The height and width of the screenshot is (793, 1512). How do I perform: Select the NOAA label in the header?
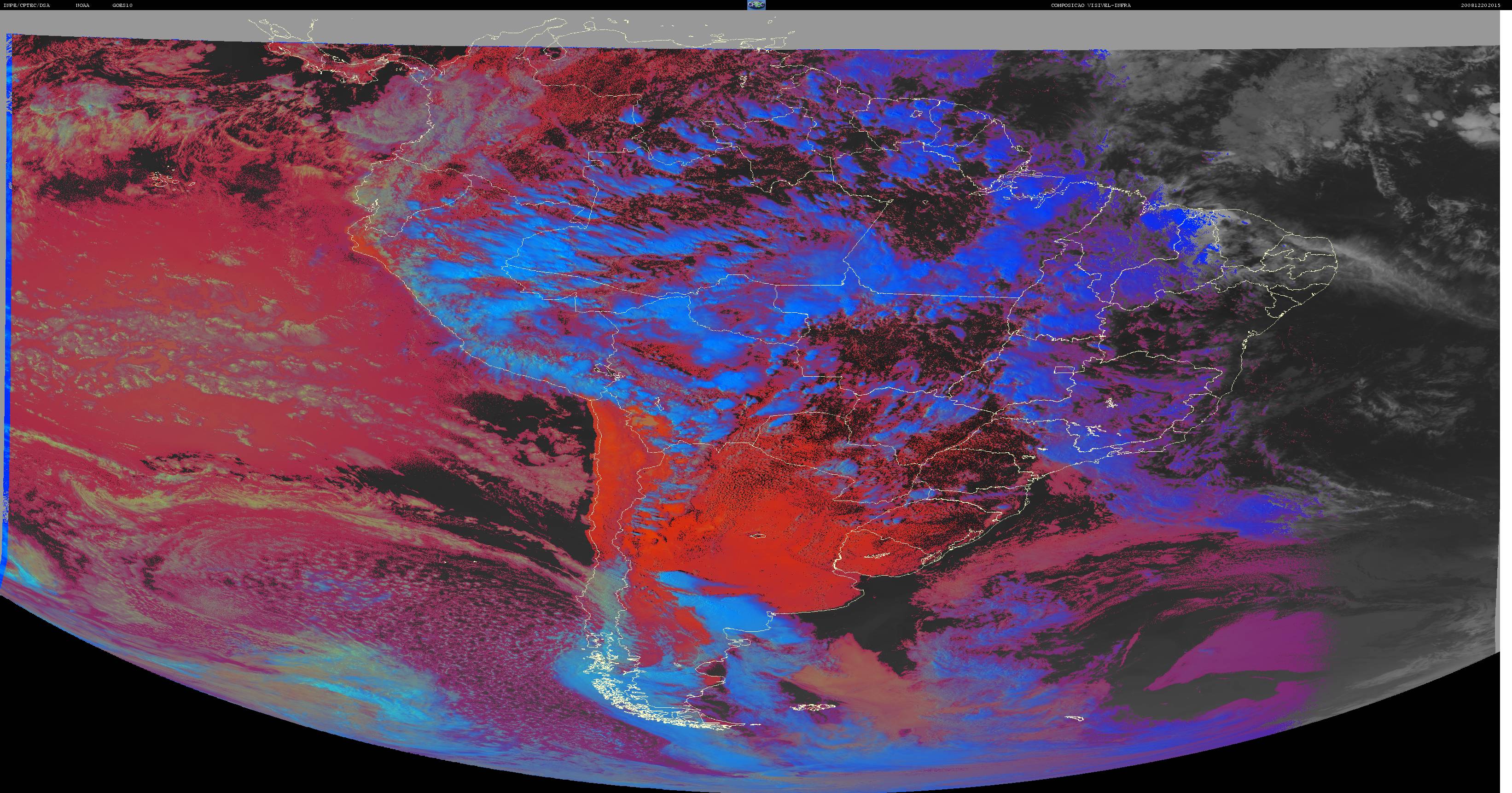(x=83, y=5)
